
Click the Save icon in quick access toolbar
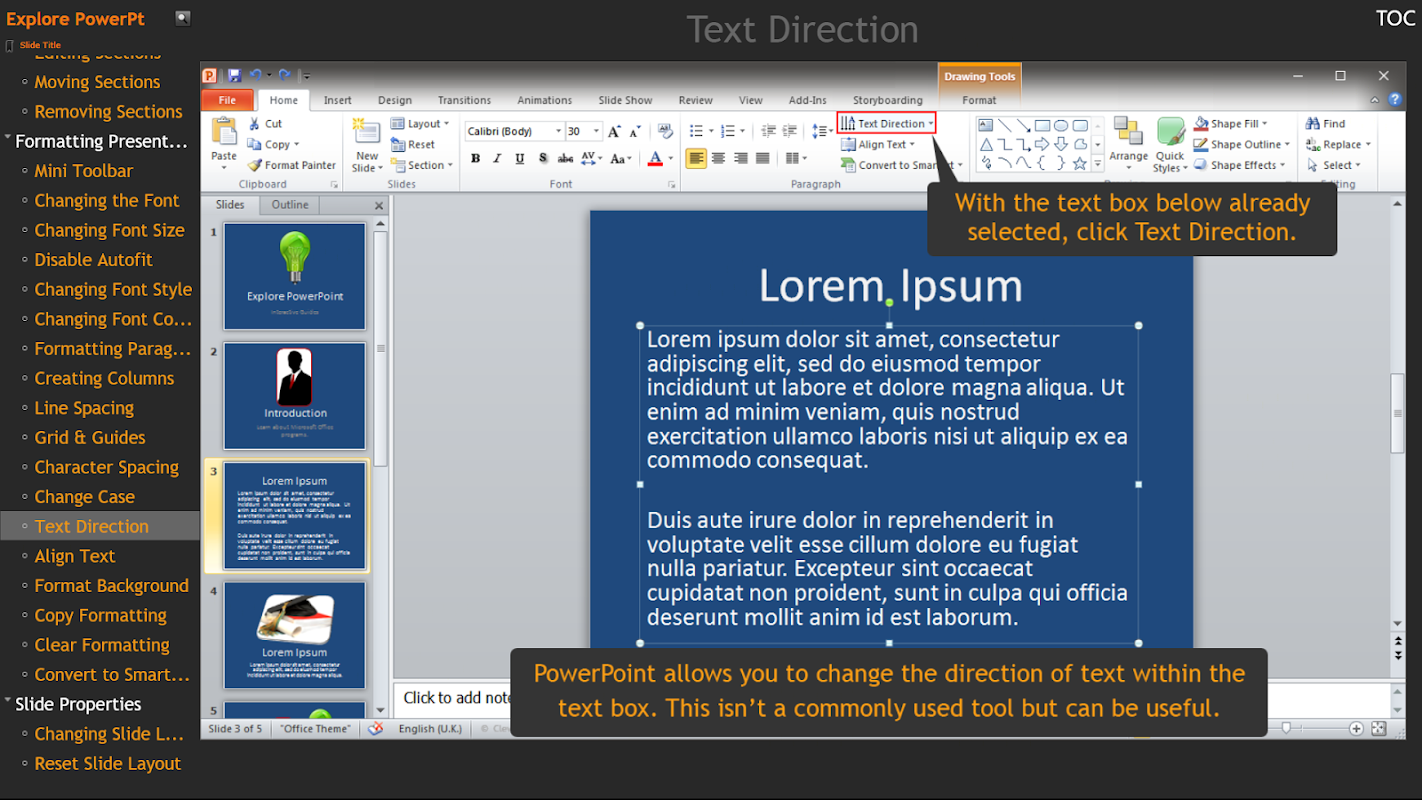tap(234, 75)
